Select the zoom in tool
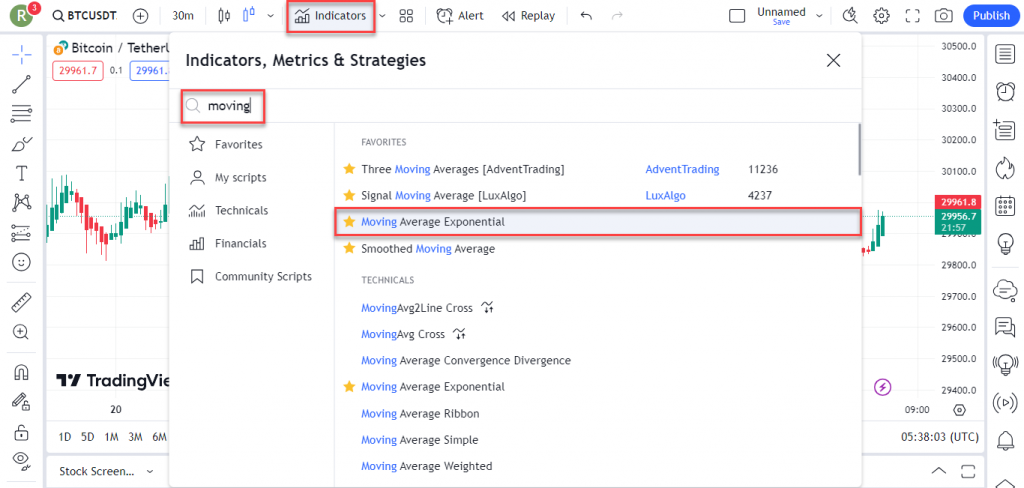The height and width of the screenshot is (488, 1024). pos(22,332)
